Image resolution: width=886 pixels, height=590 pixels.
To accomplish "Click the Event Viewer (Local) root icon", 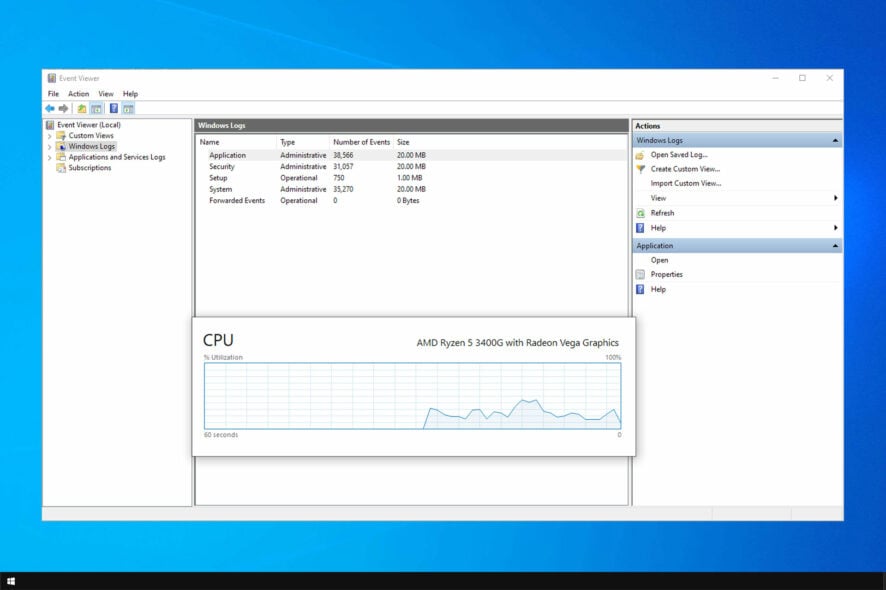I will coord(50,125).
